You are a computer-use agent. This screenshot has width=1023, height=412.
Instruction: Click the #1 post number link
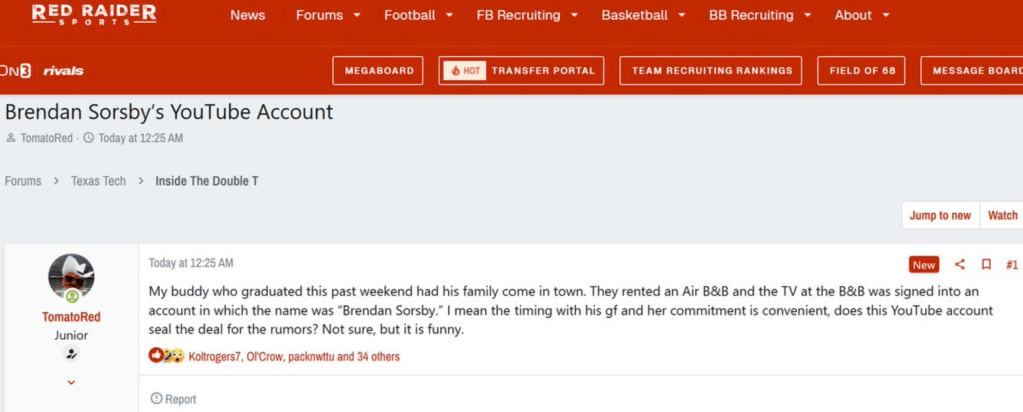click(x=1012, y=265)
